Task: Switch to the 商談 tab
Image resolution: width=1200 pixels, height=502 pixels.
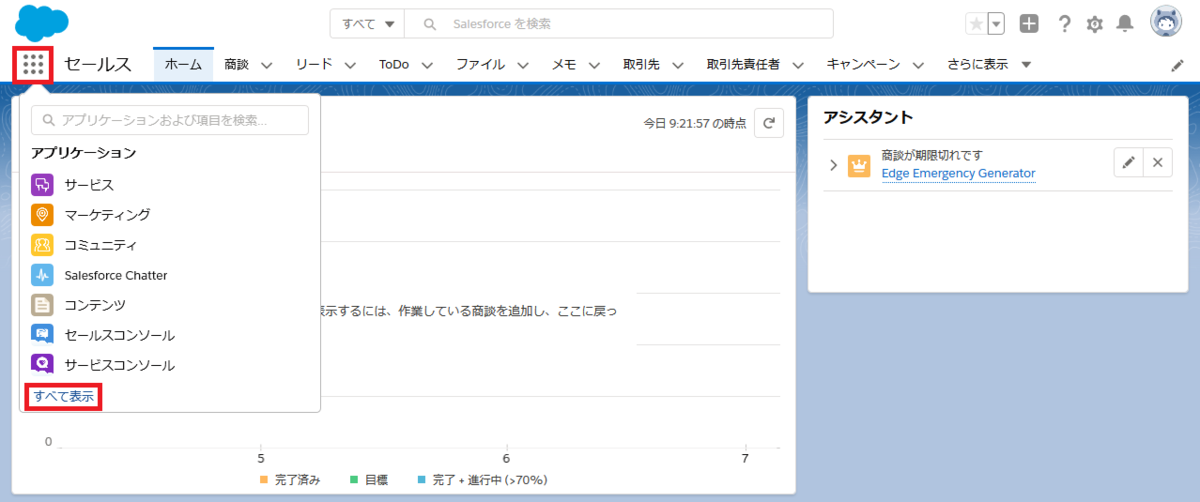Action: click(x=237, y=65)
